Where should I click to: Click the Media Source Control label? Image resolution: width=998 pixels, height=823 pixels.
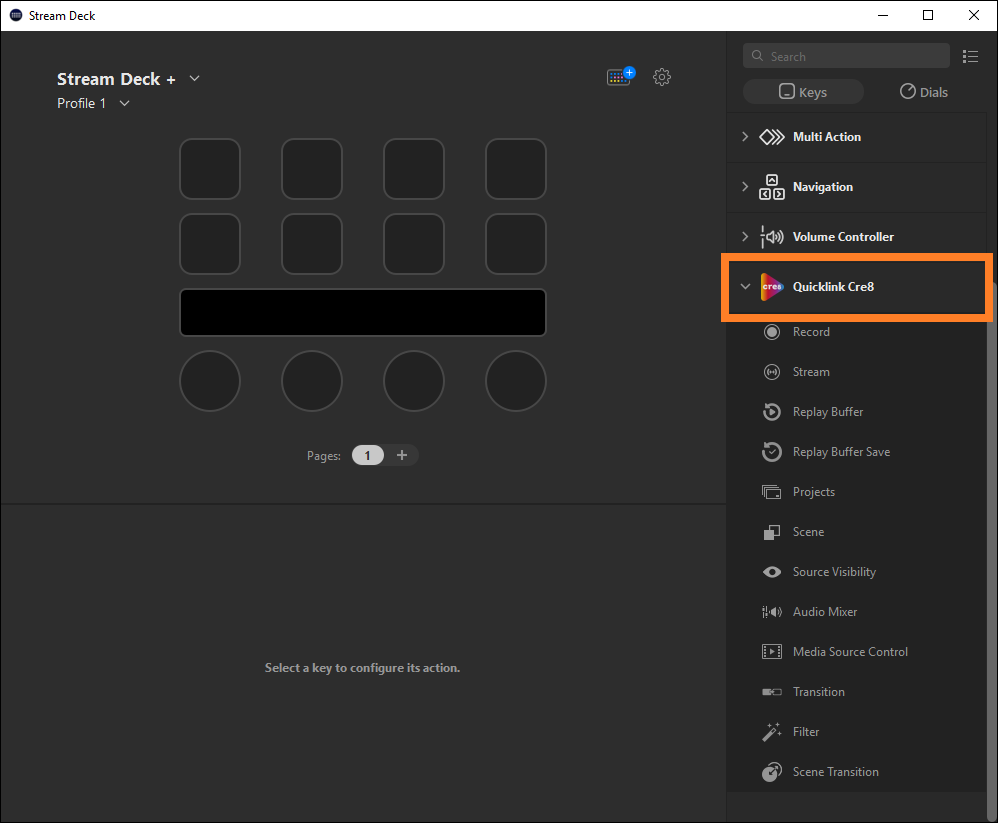pos(850,652)
